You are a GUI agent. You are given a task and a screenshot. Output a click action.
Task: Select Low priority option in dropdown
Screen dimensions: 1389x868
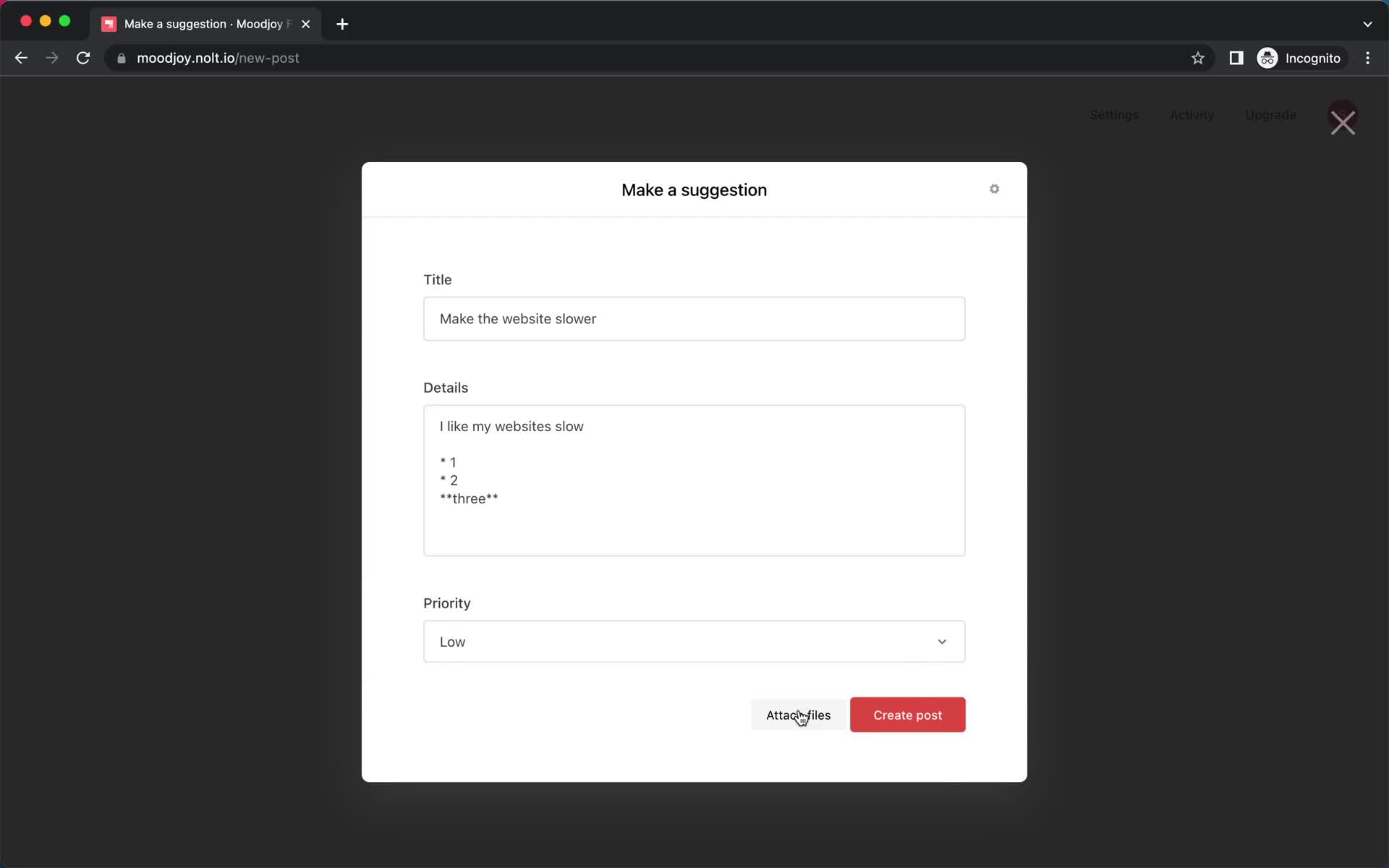click(x=694, y=641)
